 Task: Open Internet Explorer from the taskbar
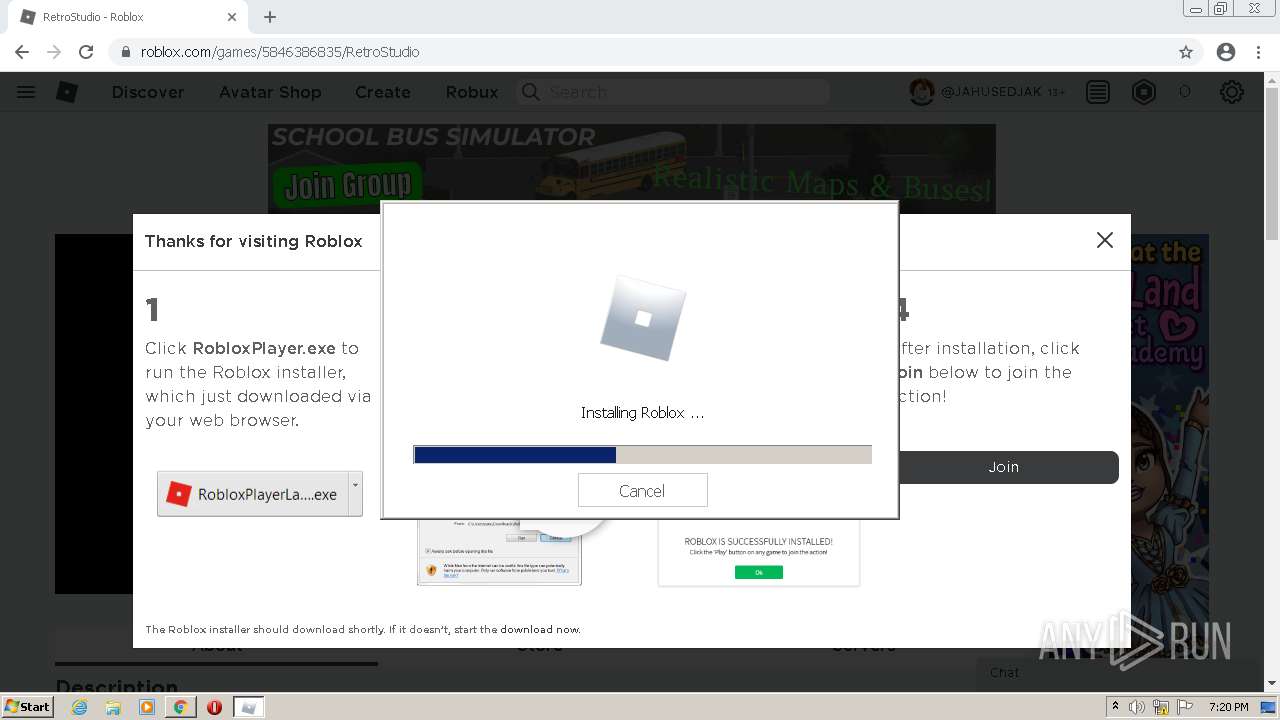79,707
